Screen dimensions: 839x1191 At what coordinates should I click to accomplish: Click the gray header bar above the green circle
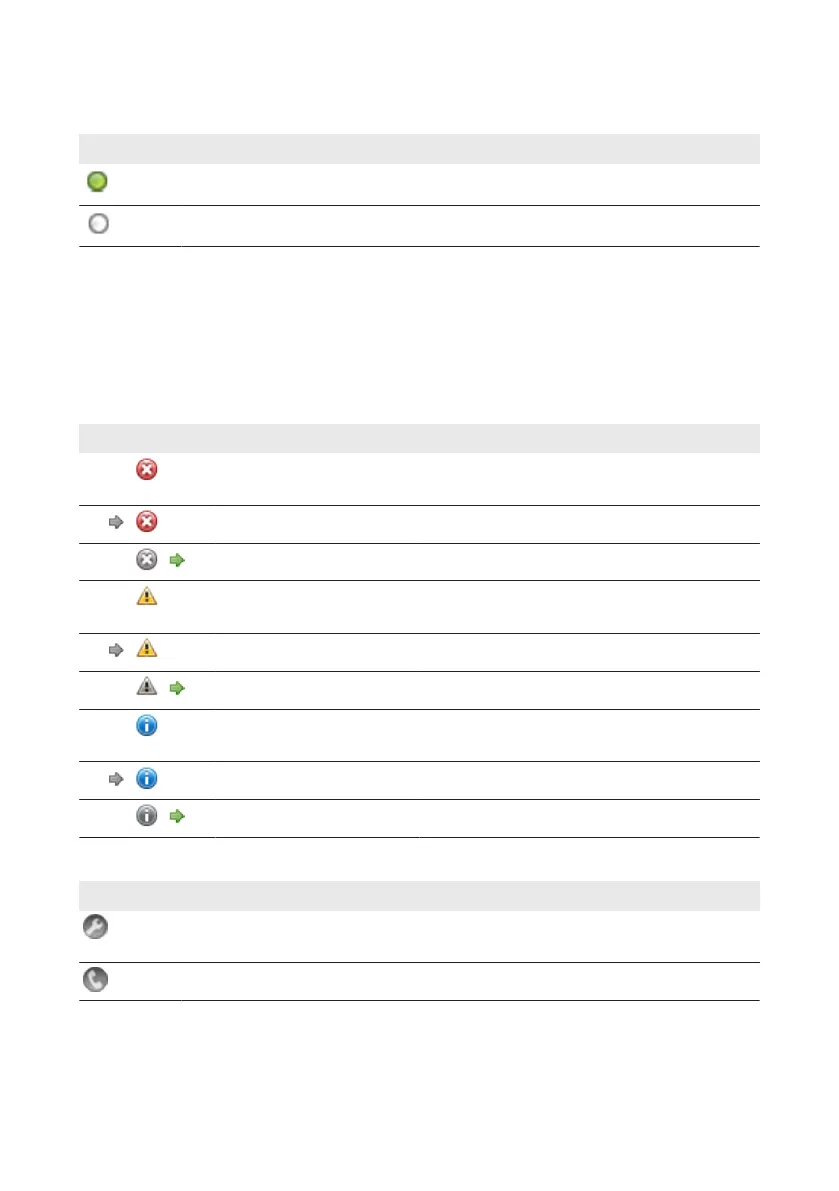419,149
